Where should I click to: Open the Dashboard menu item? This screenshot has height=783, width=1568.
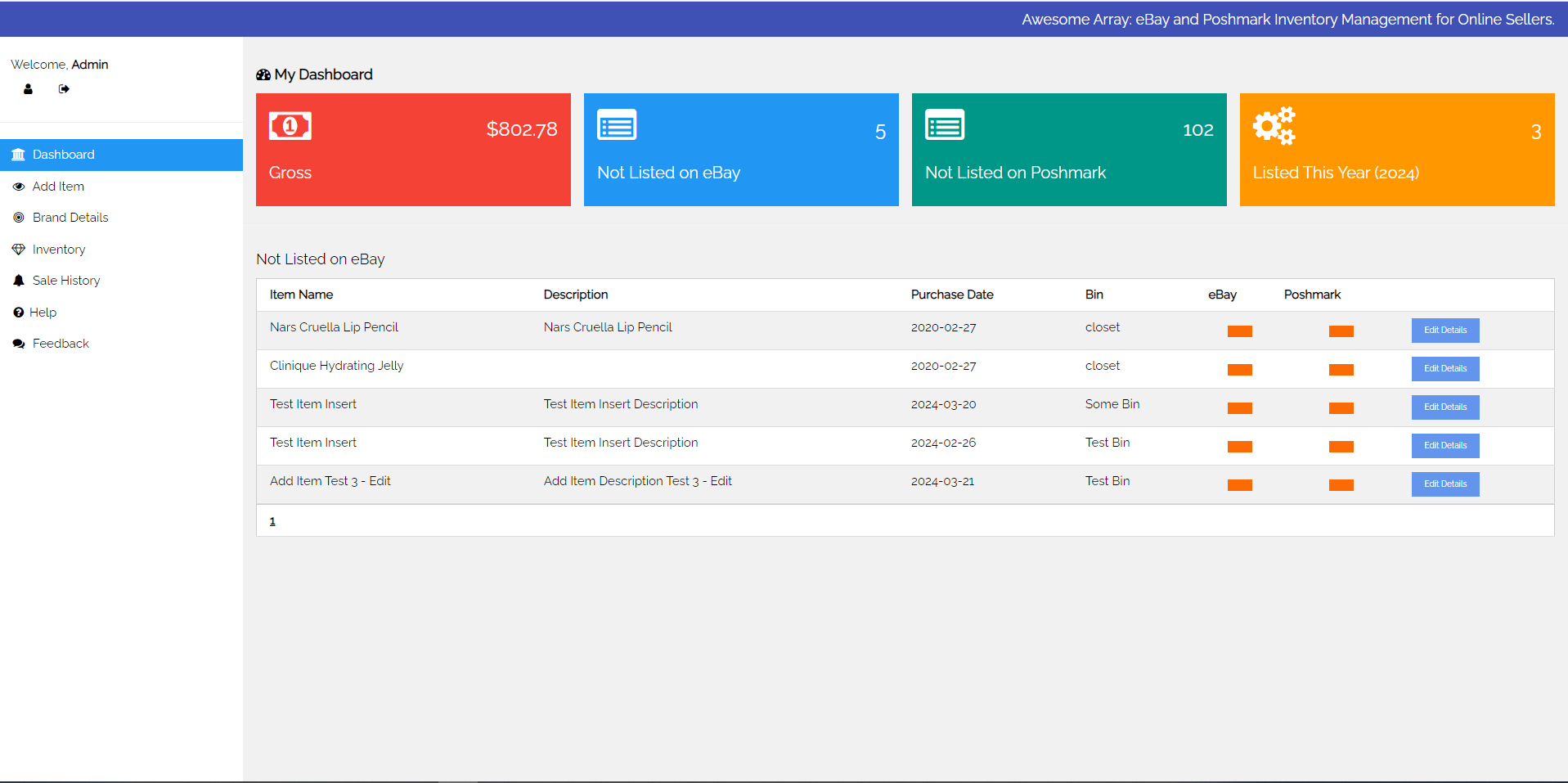[121, 155]
